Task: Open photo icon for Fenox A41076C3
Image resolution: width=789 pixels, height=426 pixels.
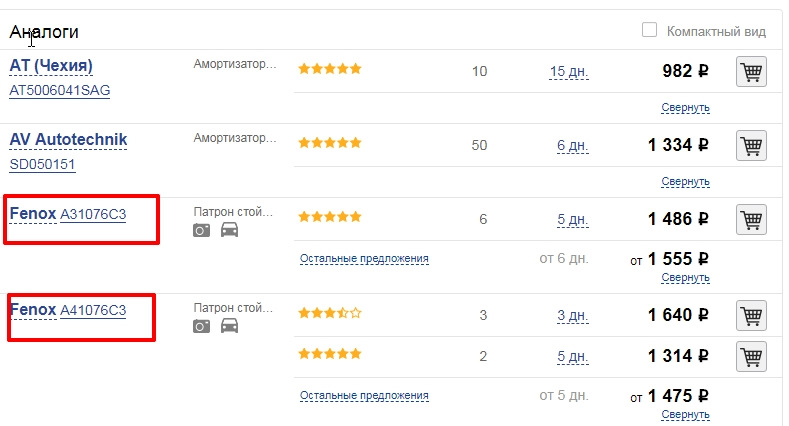Action: pos(201,326)
